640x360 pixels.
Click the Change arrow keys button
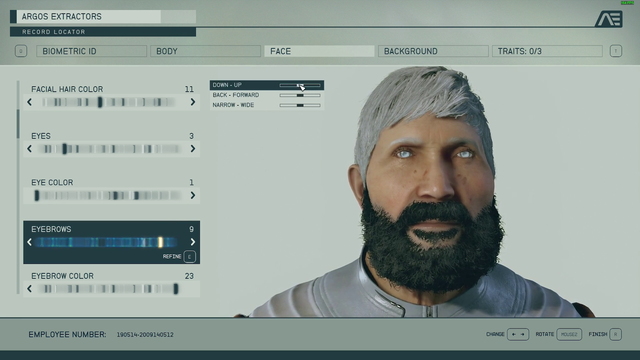coord(518,334)
